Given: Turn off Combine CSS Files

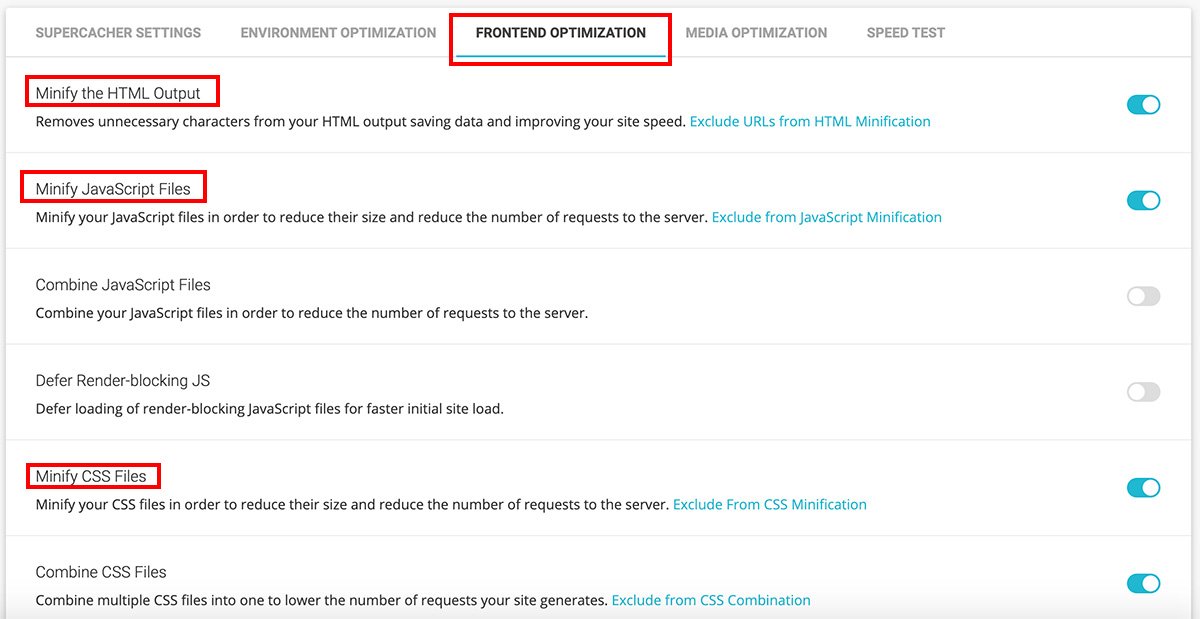Looking at the screenshot, I should [x=1142, y=583].
